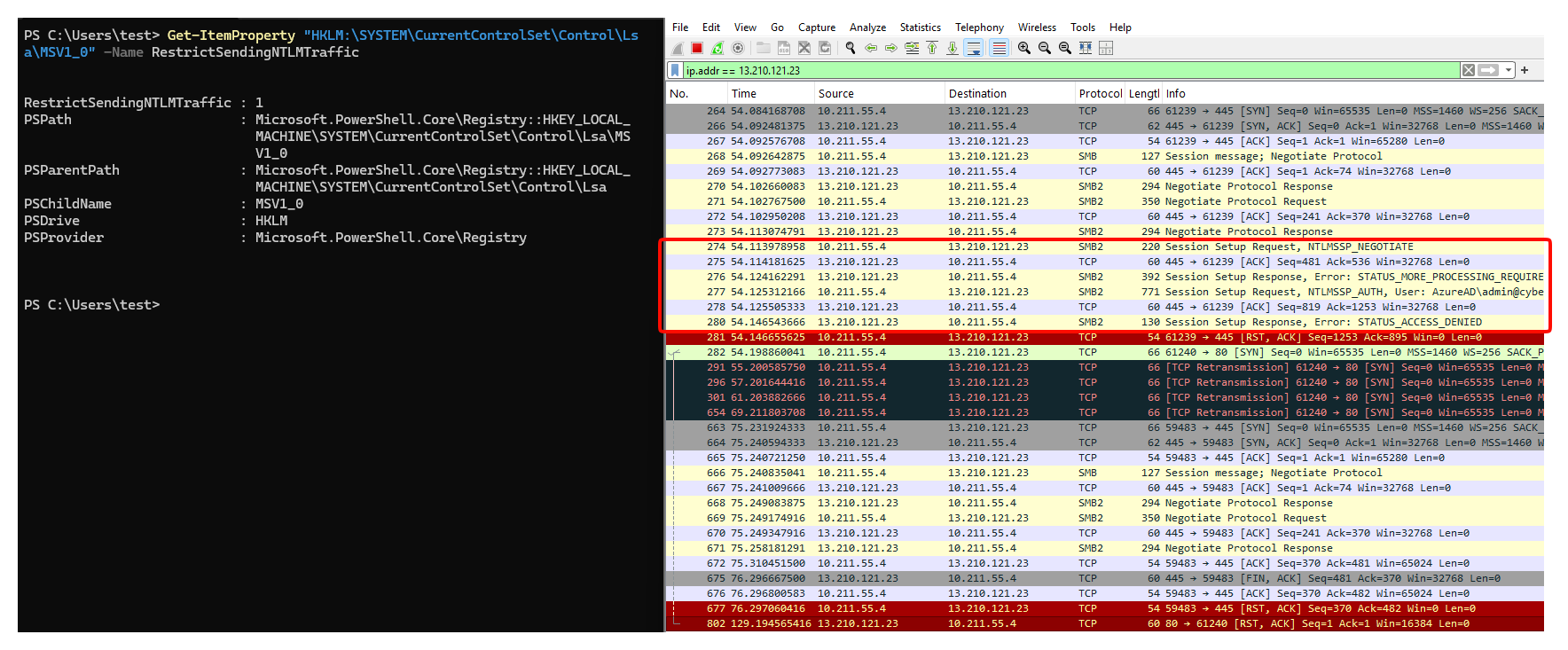The image size is (1568, 650).
Task: Select packet 291 TCP Retransmission row
Action: [x=1105, y=367]
